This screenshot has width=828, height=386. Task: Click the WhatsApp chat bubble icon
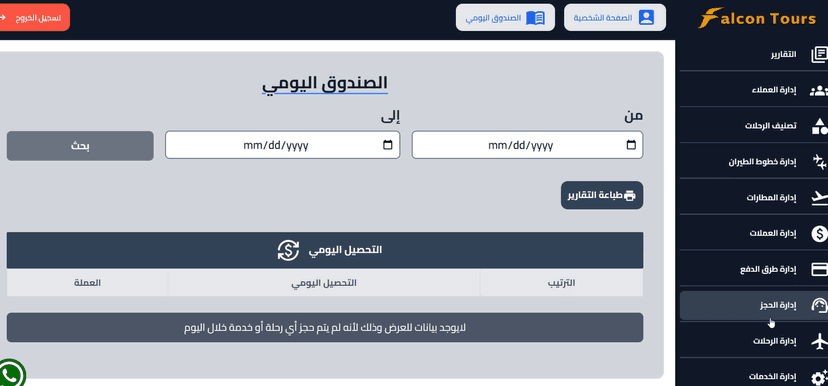pyautogui.click(x=11, y=374)
